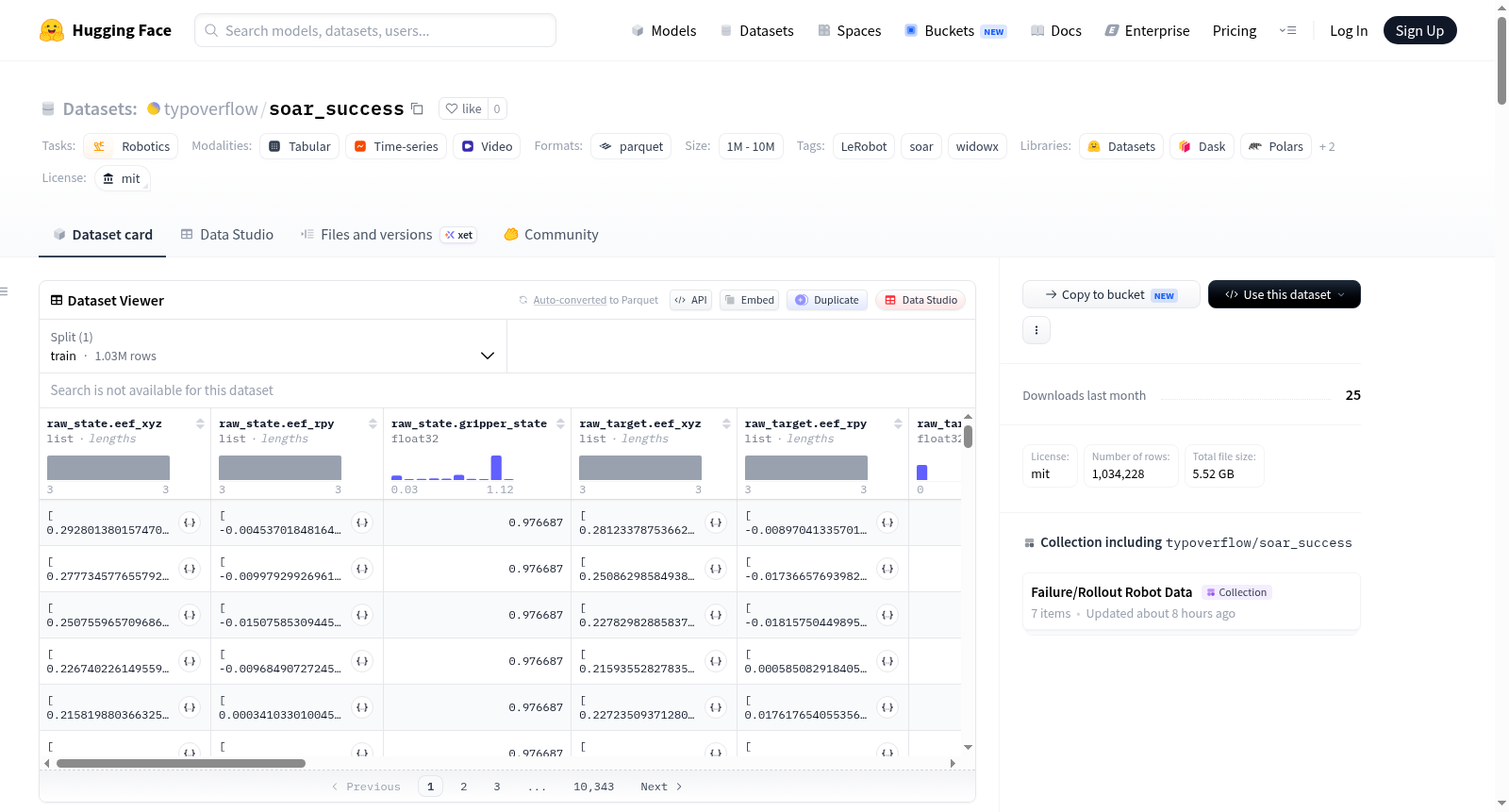Image resolution: width=1509 pixels, height=812 pixels.
Task: Open the navigation more-options menu icon
Action: 1287,30
